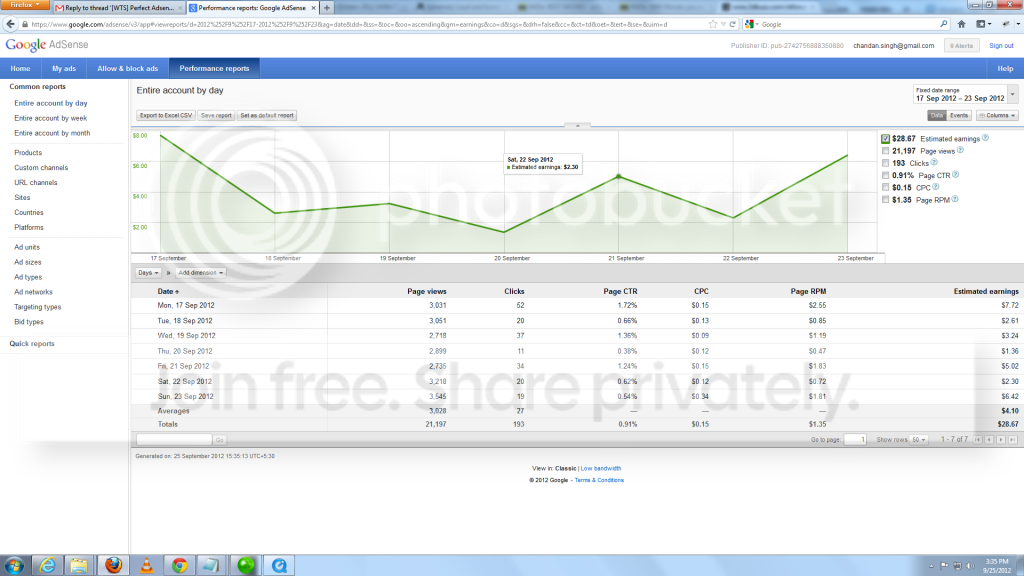
Task: Click the Go to page input field
Action: pos(855,440)
